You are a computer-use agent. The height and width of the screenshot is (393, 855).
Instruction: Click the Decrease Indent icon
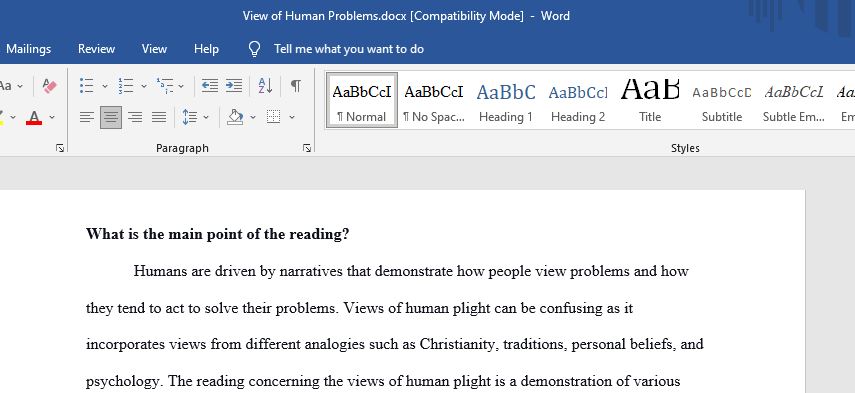tap(210, 86)
